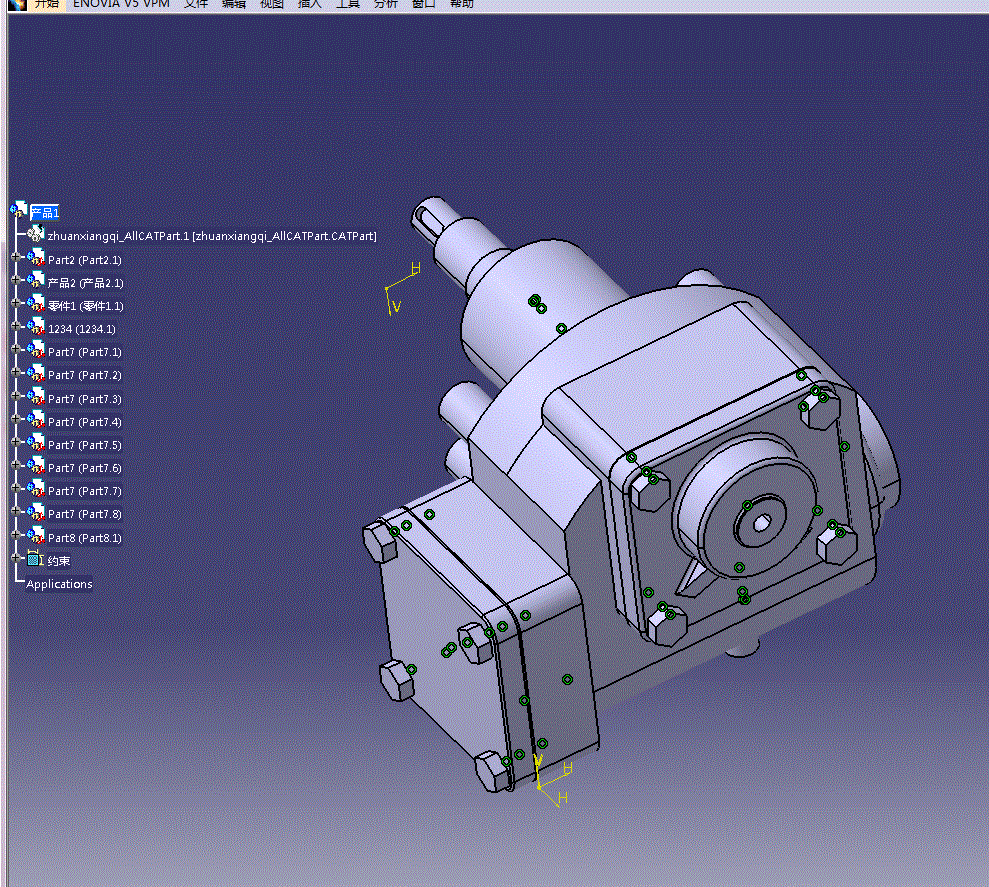
Task: Select the highlighted 产品1 label
Action: [45, 213]
